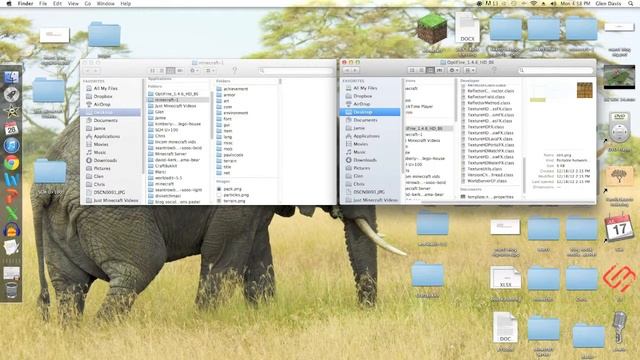The height and width of the screenshot is (360, 640).
Task: Select Desktop in OptiFine window sidebar
Action: 370,112
